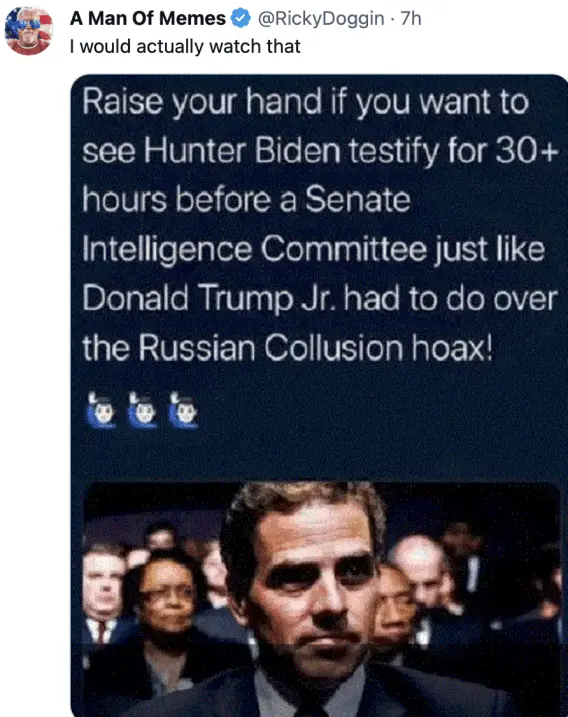Click the blue verified checkmark badge
568x717 pixels.
coord(241,18)
